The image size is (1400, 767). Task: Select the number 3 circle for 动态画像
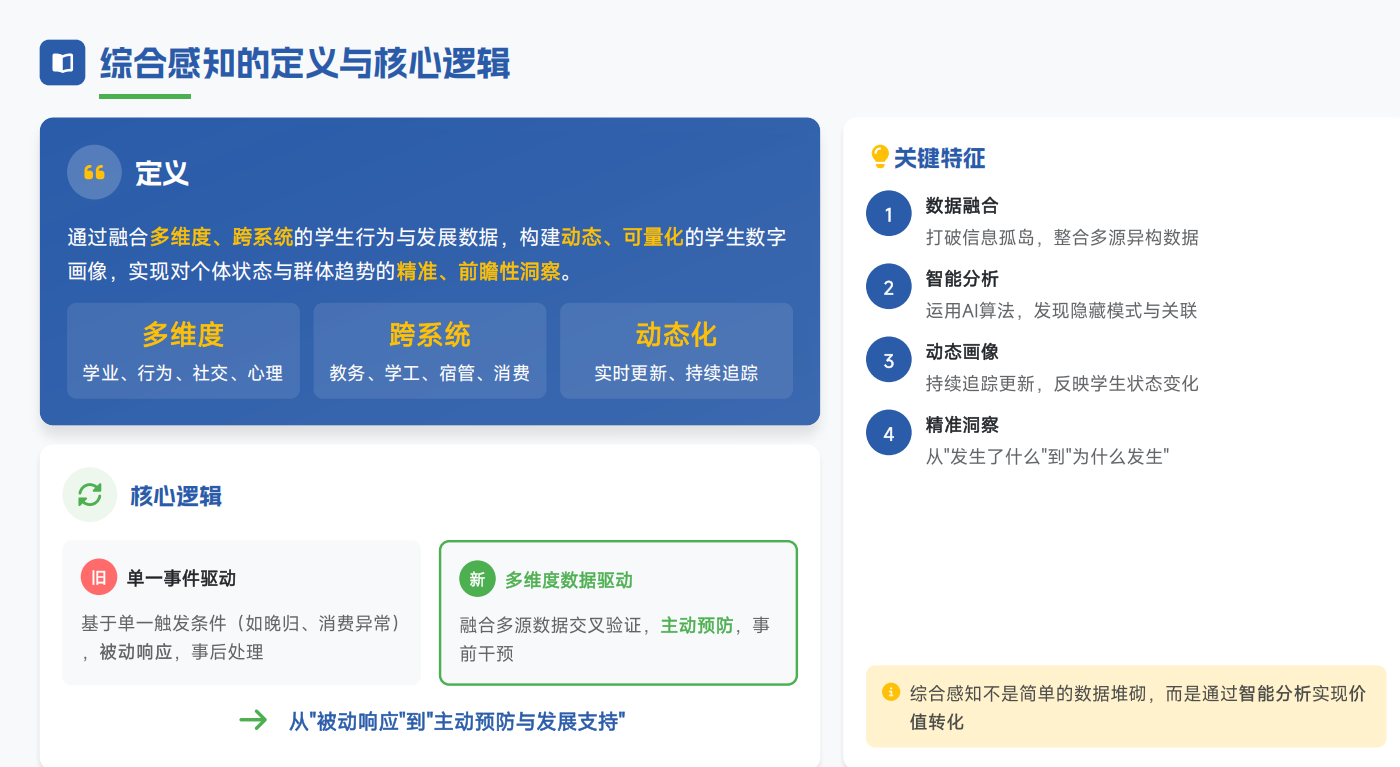point(888,361)
